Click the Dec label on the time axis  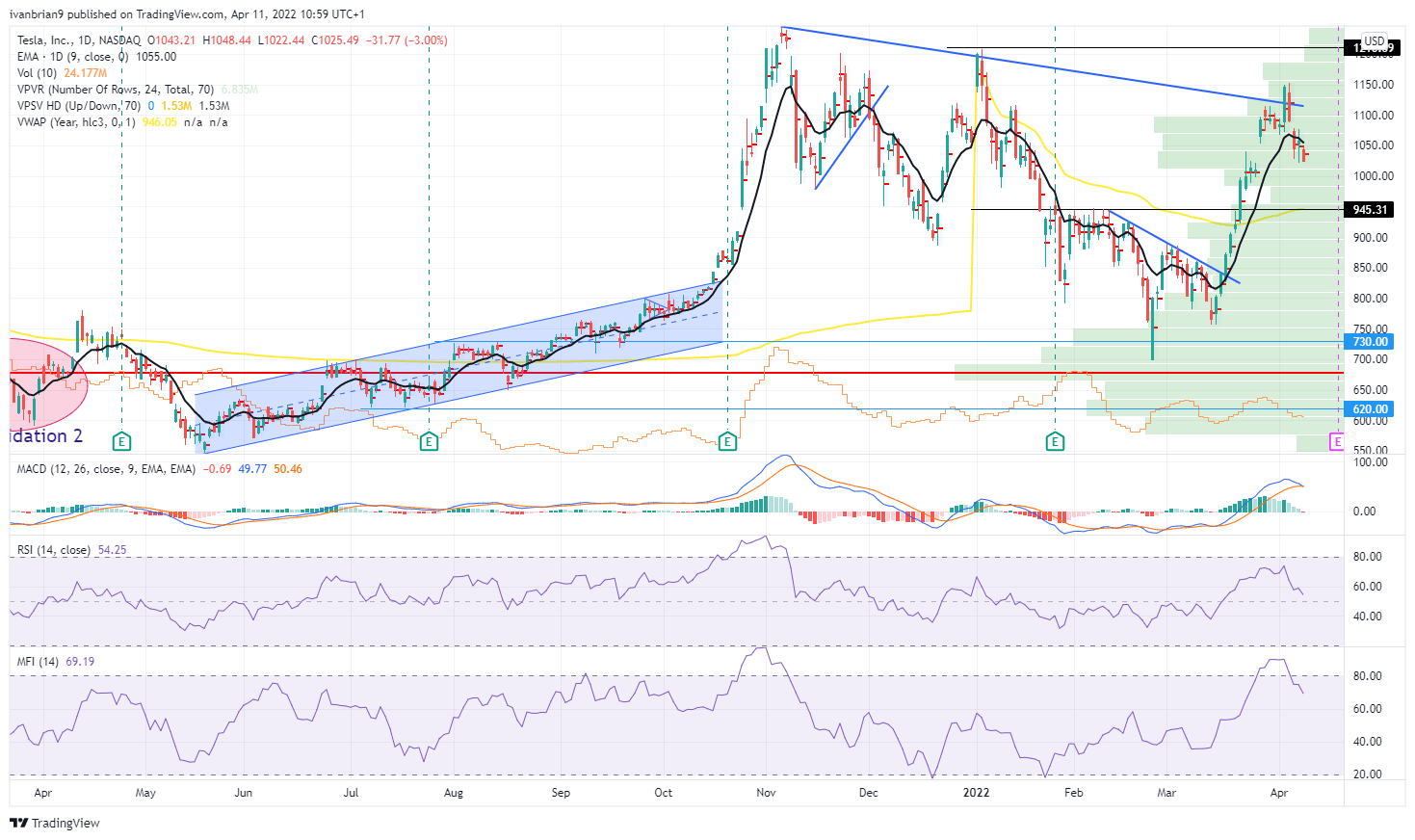869,794
